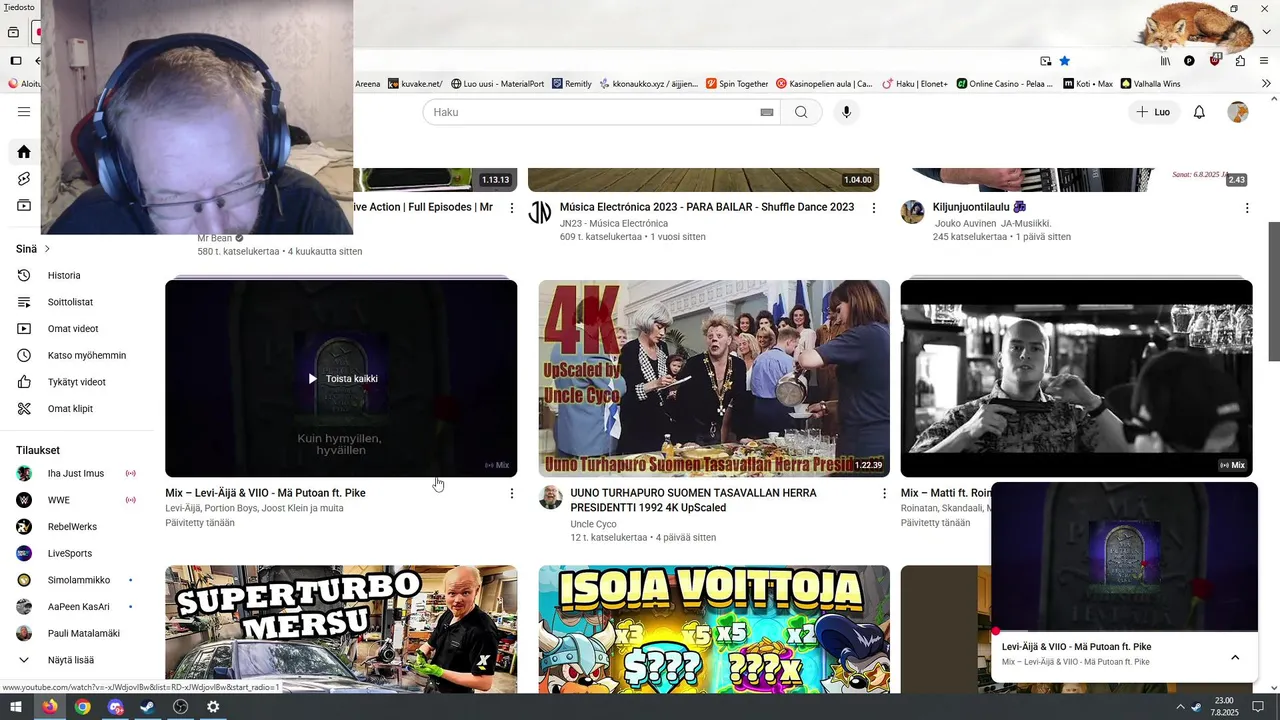Open Settings gear in taskbar
This screenshot has height=720, width=1280.
[x=213, y=707]
